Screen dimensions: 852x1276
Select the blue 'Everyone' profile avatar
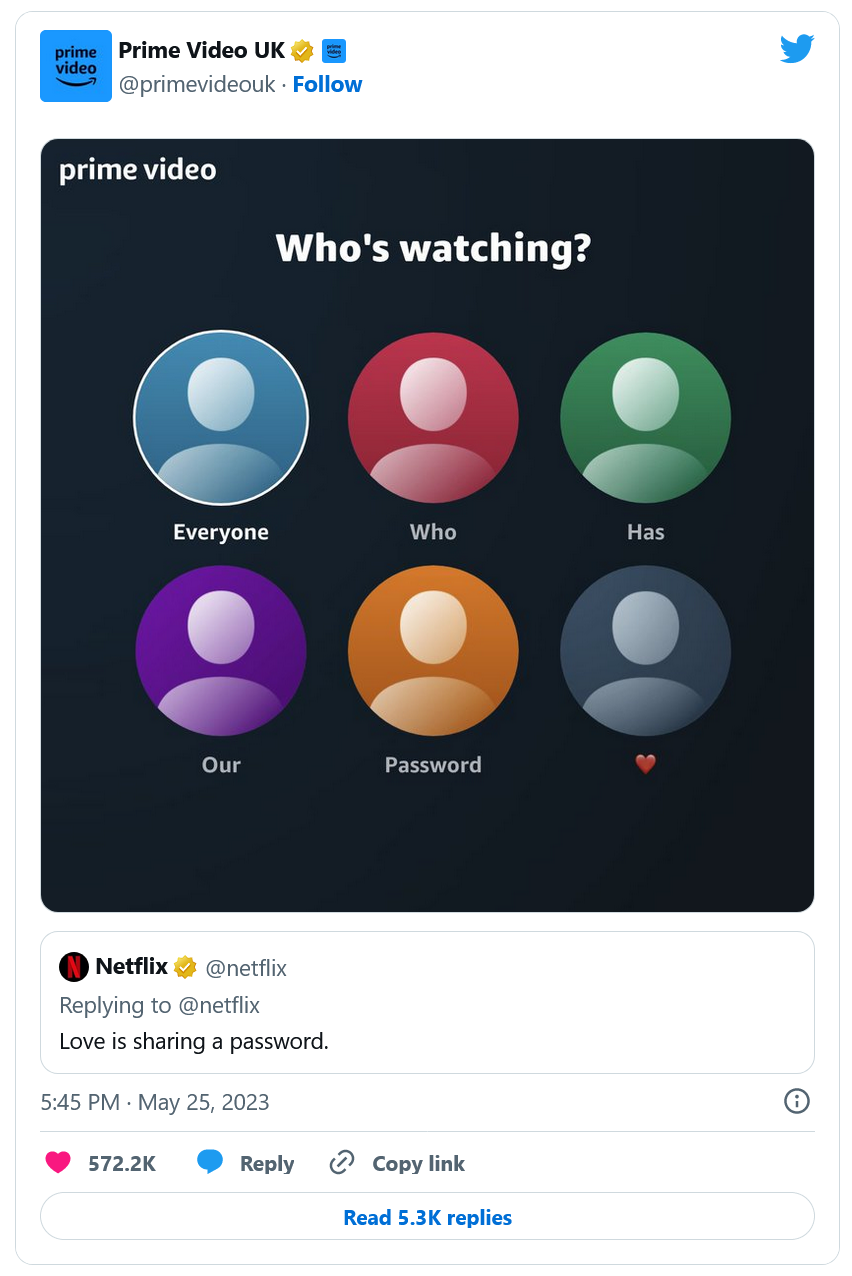click(x=221, y=418)
